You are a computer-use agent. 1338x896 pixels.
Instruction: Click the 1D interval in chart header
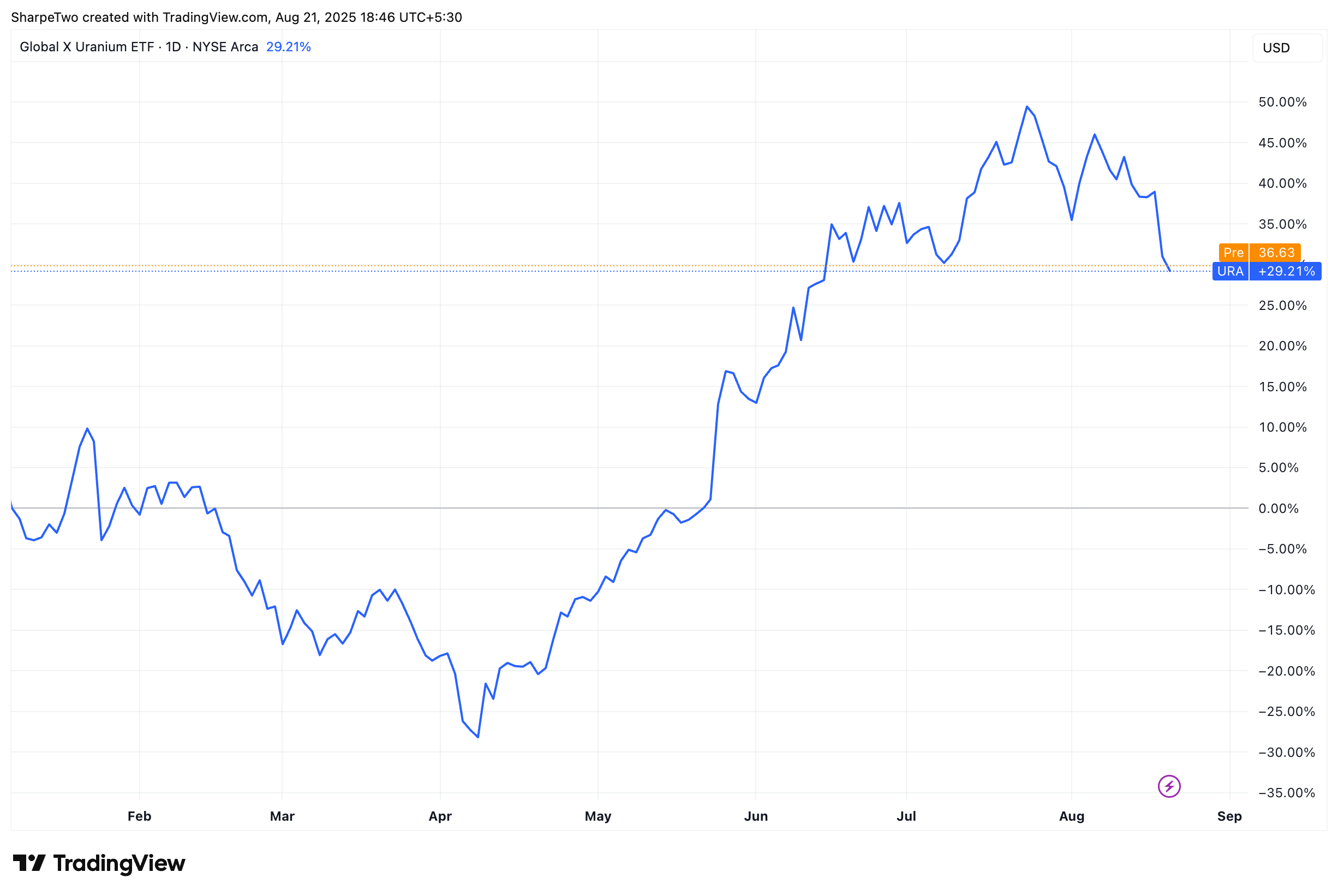(x=173, y=47)
